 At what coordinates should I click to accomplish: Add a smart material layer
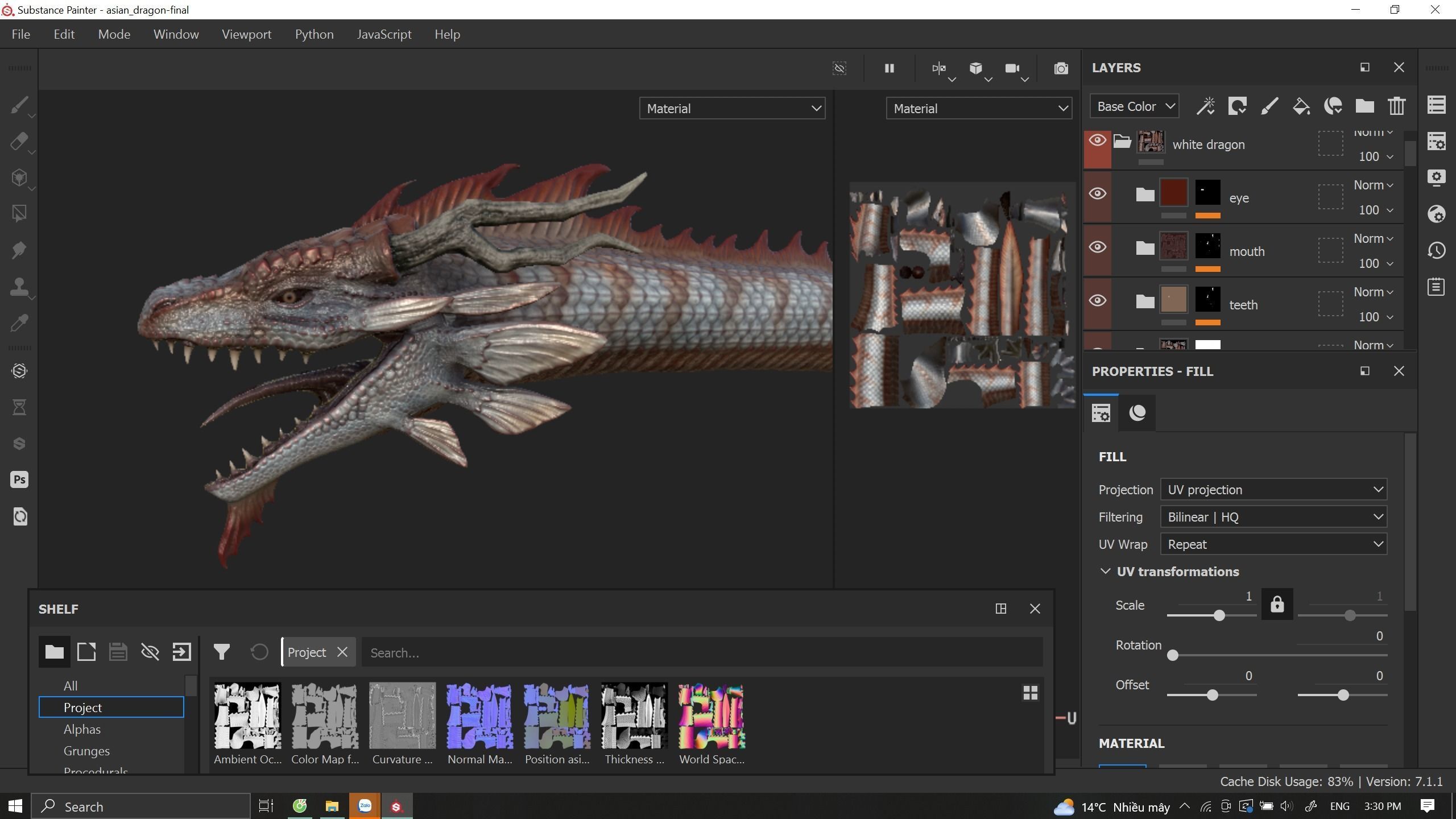[1333, 106]
